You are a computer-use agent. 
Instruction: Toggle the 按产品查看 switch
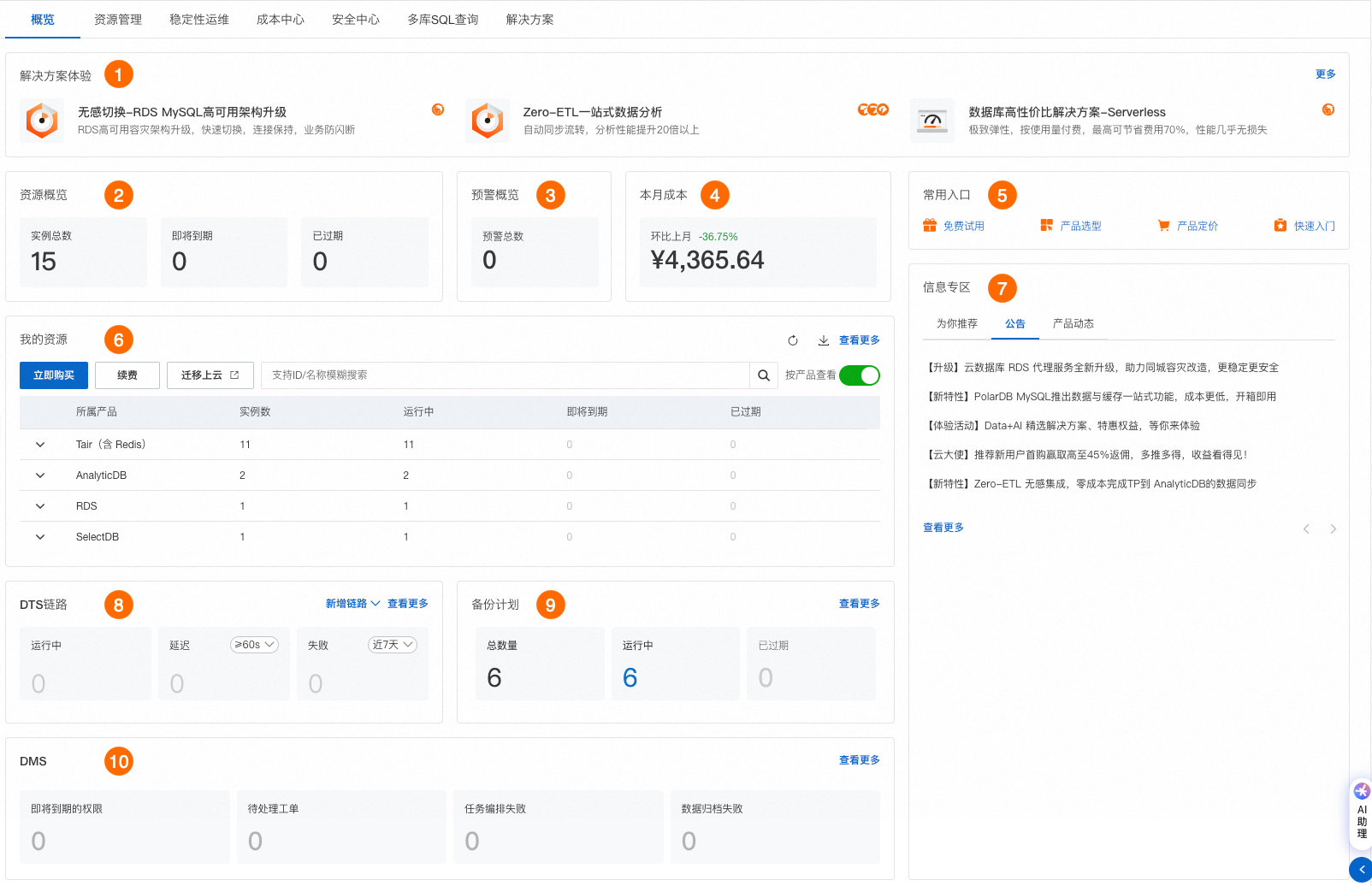pos(860,375)
